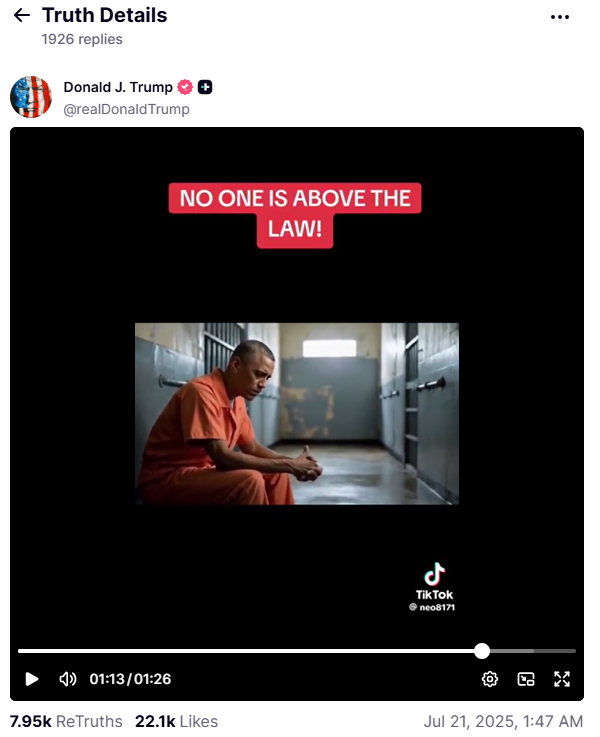Open the three-dot more options menu

(560, 17)
